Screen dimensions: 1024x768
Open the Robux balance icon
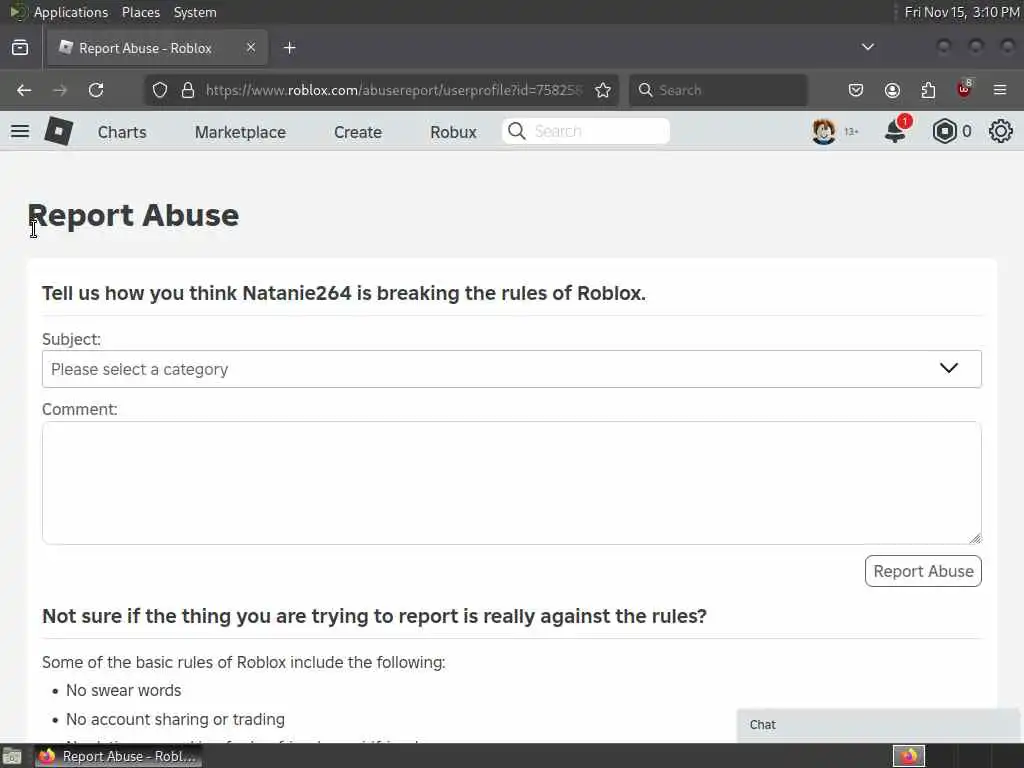[944, 131]
